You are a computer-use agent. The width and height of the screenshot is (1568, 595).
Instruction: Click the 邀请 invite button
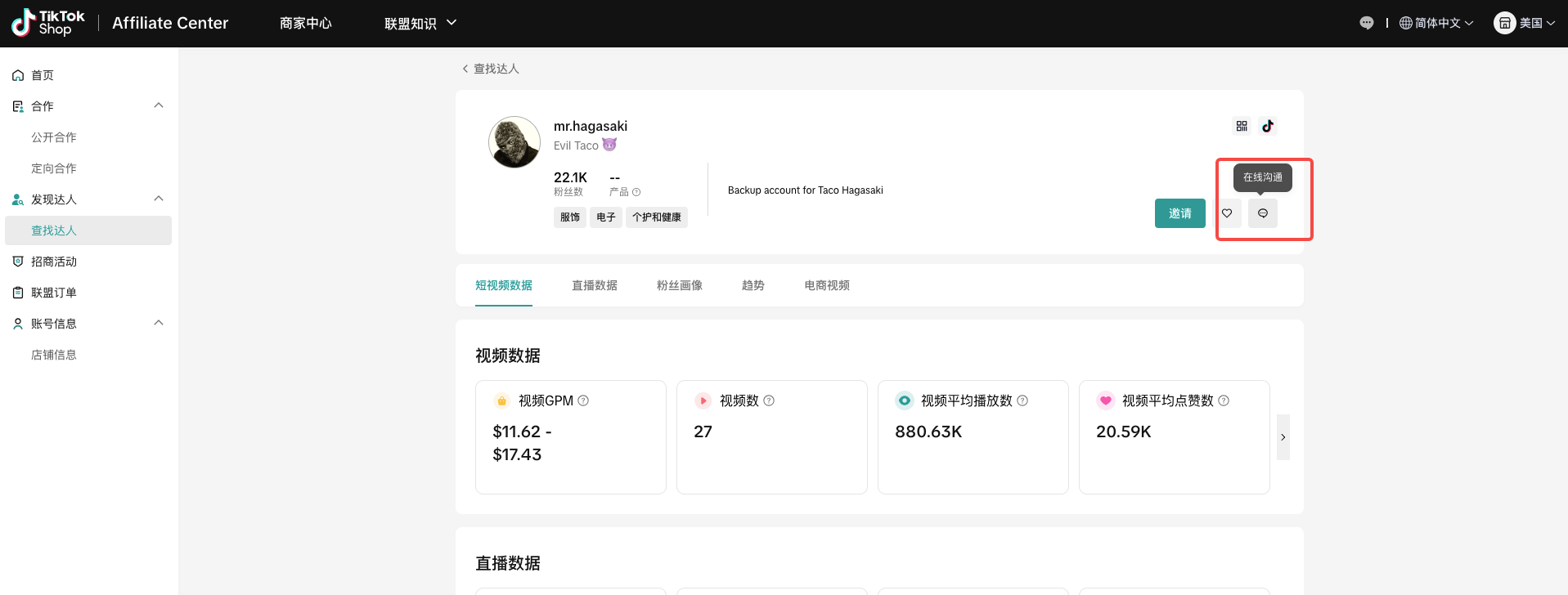(x=1179, y=213)
